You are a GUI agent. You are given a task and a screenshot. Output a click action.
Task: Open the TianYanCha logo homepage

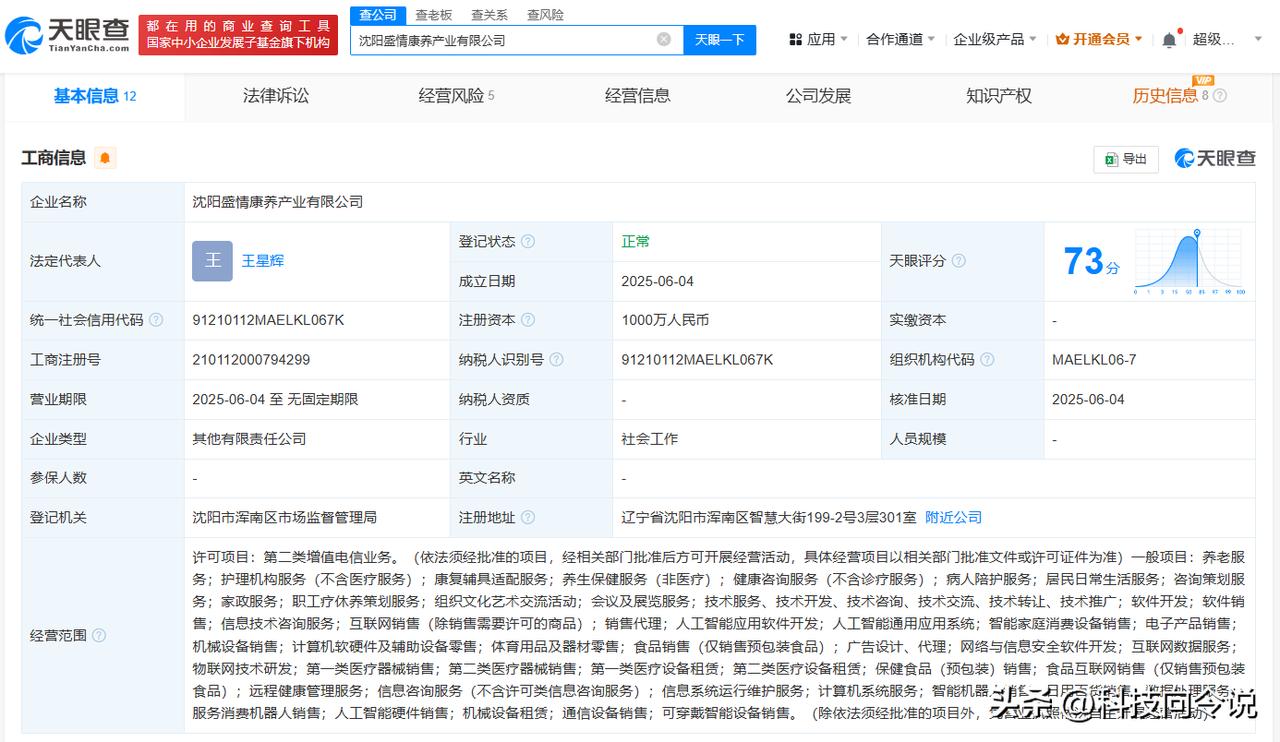click(x=68, y=35)
